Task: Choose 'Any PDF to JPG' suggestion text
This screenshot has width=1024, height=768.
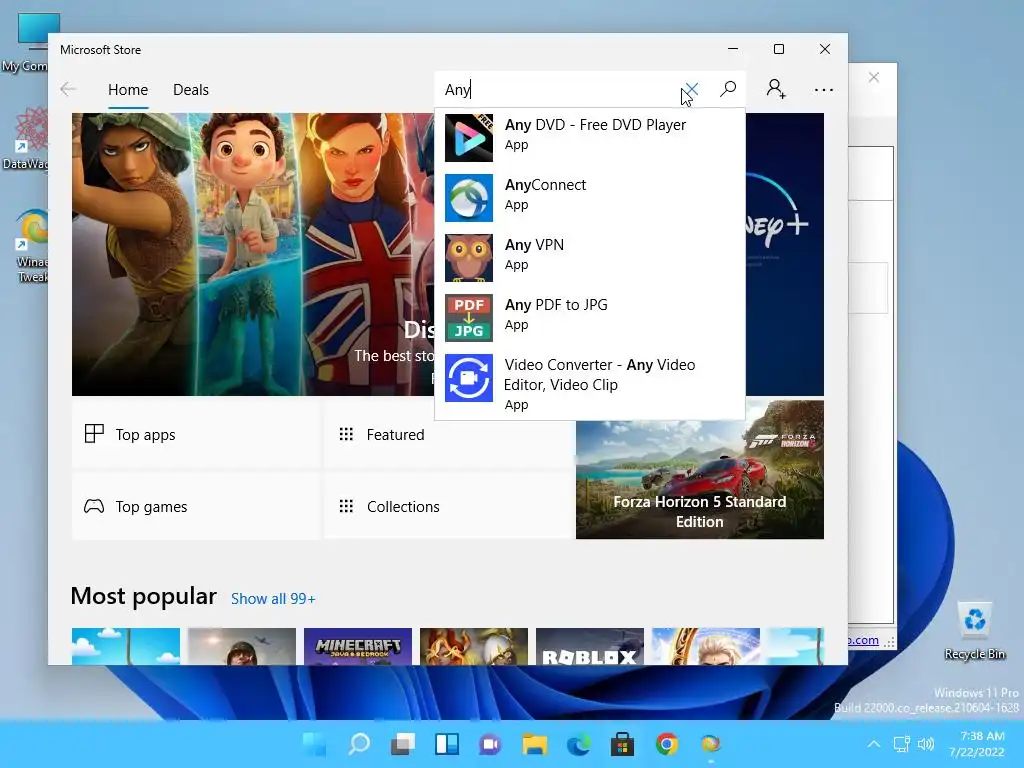Action: (556, 305)
